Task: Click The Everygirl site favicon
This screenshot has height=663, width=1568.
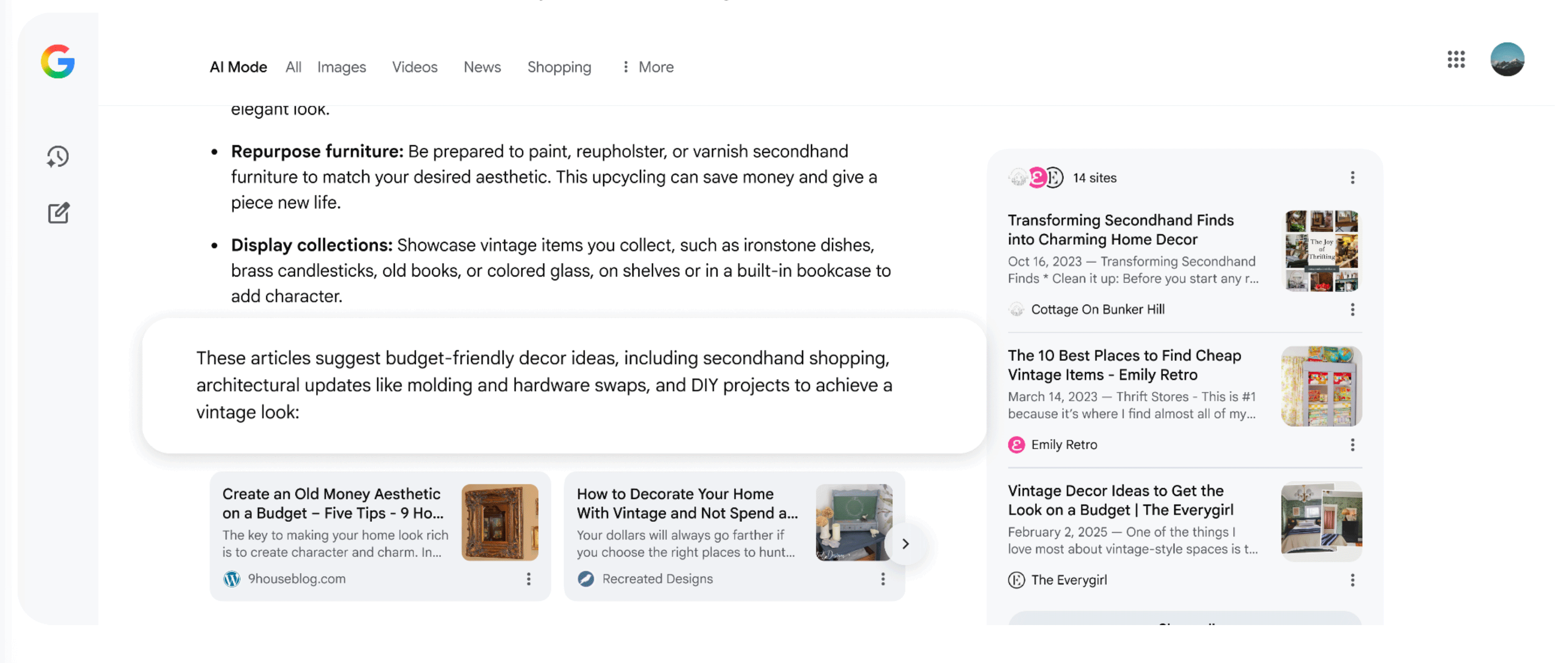Action: click(1016, 579)
